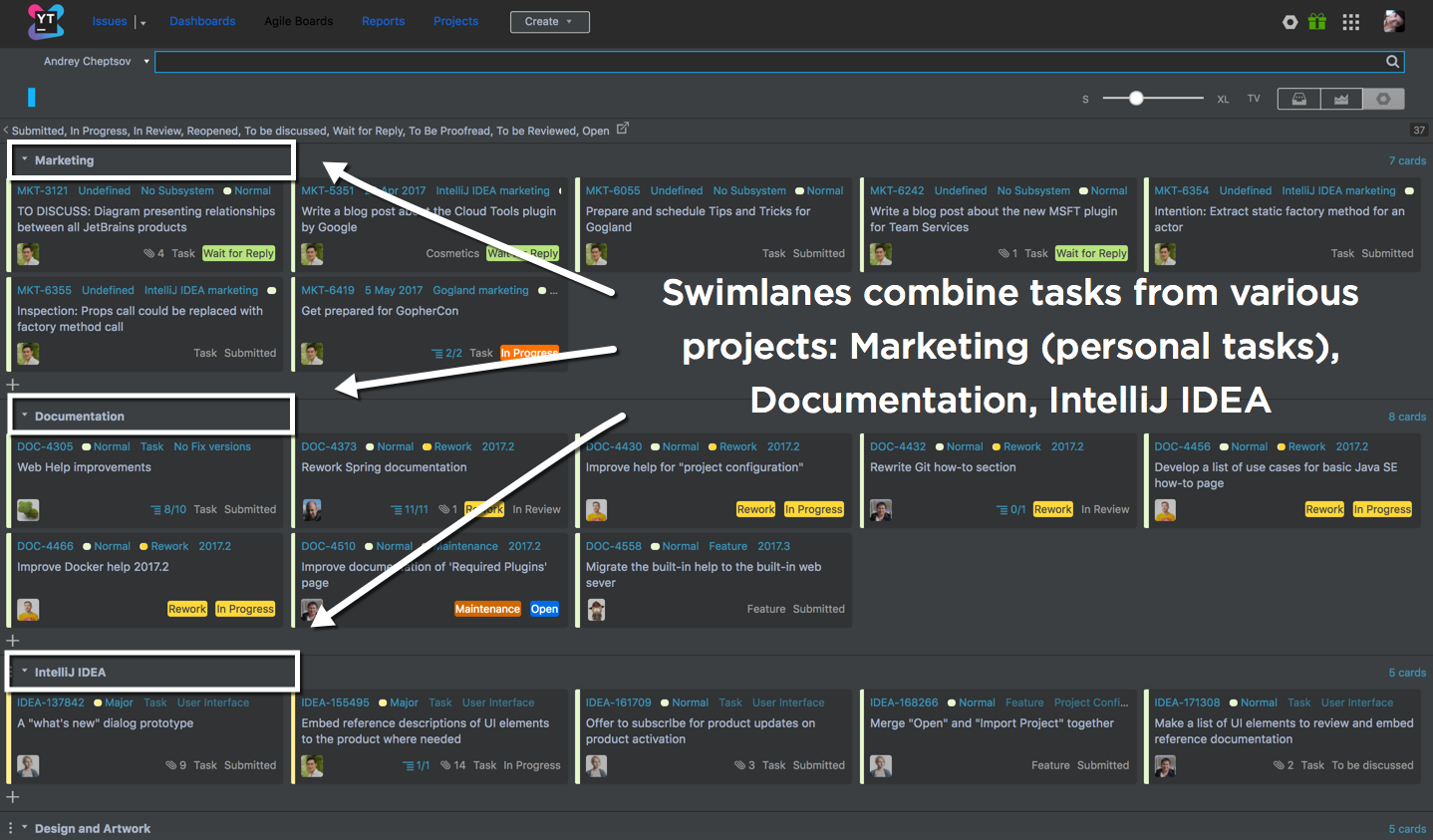
Task: Click the attachments paperclip on card MKT-3121
Action: pyautogui.click(x=148, y=254)
